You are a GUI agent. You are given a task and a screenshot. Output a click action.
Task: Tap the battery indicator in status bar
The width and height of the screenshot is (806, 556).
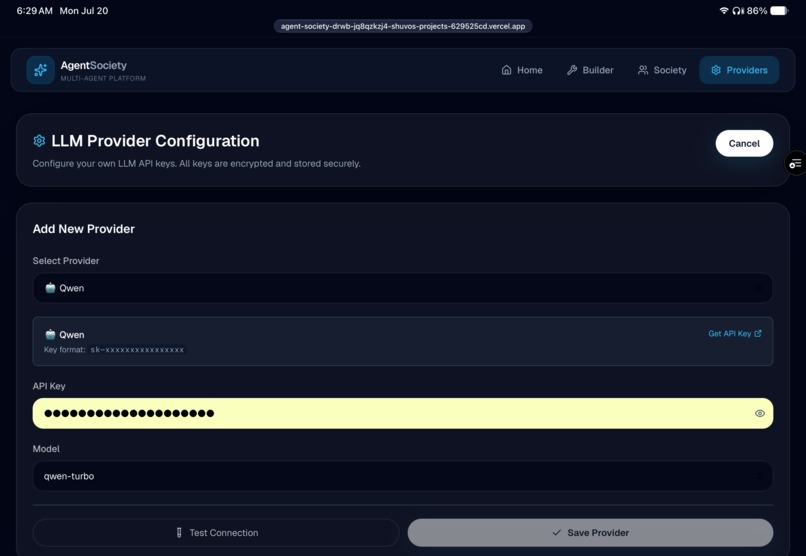779,10
